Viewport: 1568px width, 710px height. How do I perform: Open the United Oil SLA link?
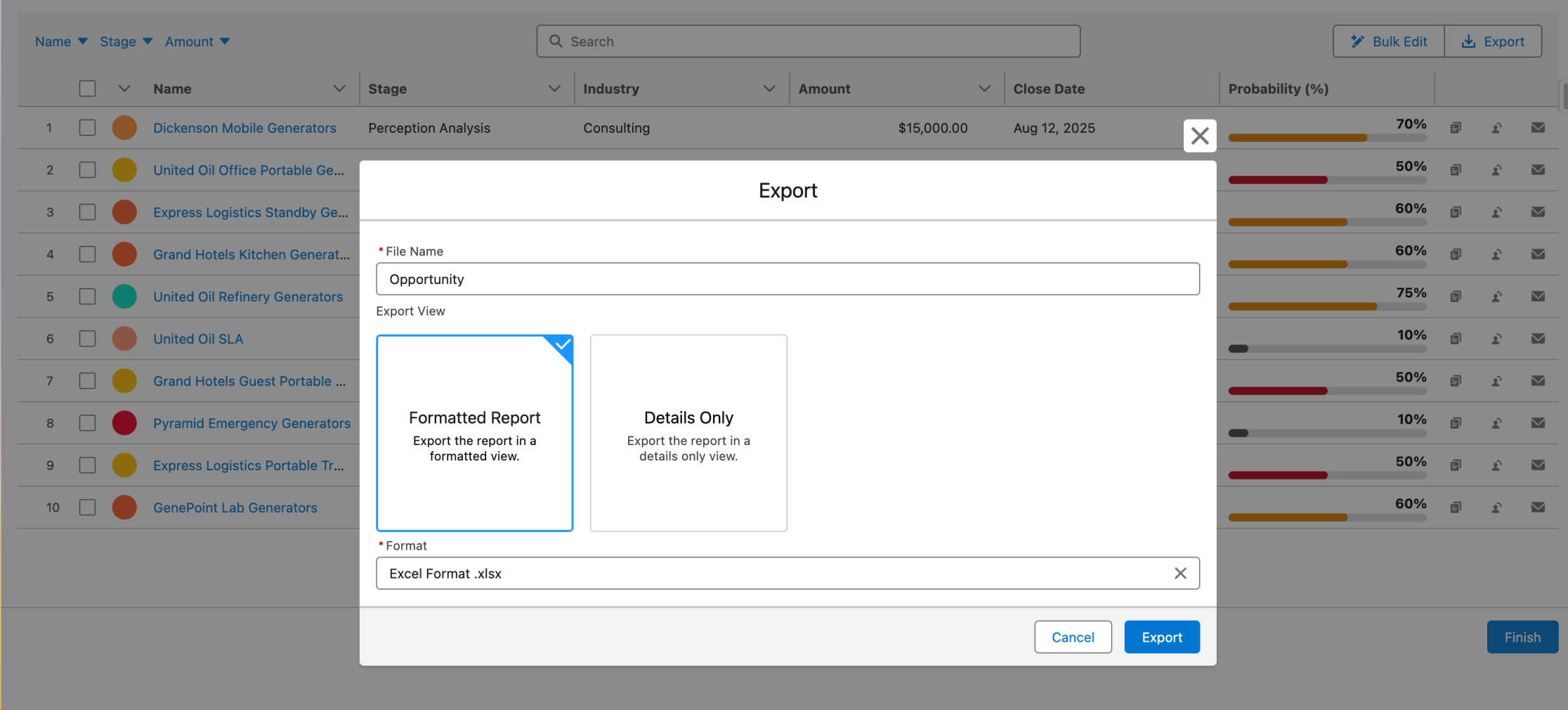(198, 339)
